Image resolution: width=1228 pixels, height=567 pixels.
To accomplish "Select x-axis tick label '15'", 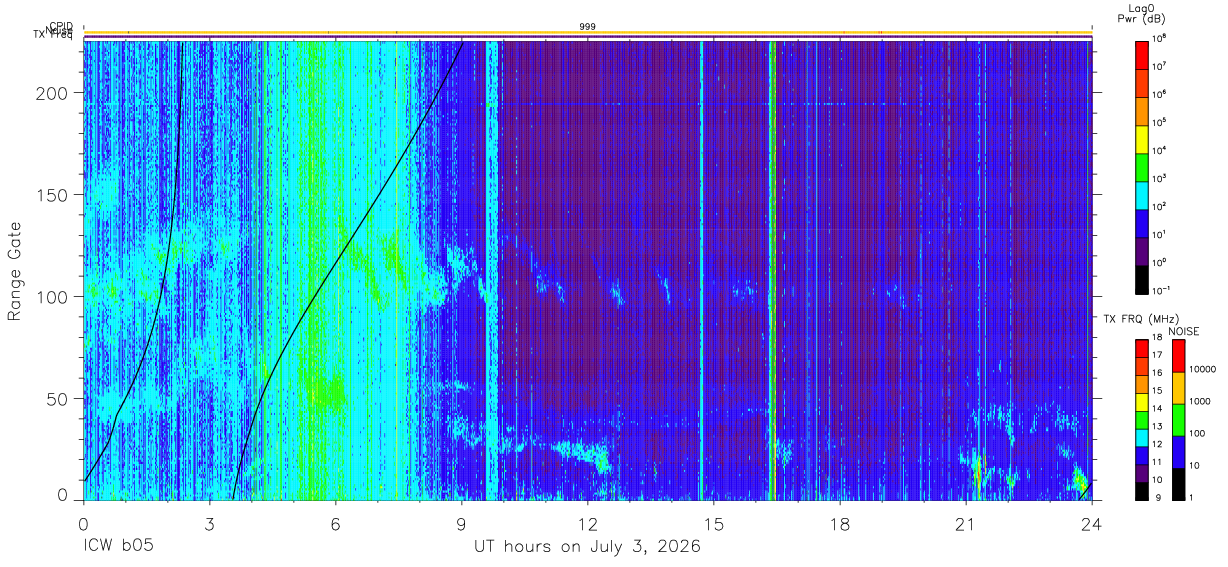I will [713, 524].
